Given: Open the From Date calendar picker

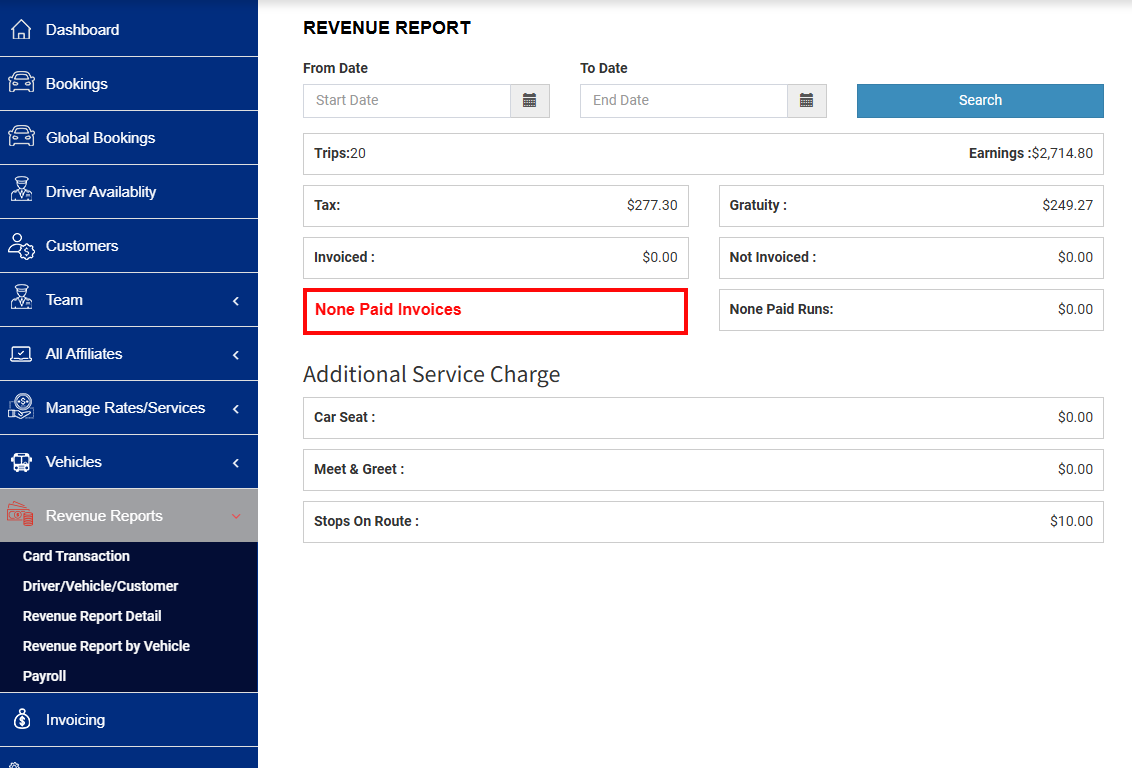Looking at the screenshot, I should [x=530, y=101].
